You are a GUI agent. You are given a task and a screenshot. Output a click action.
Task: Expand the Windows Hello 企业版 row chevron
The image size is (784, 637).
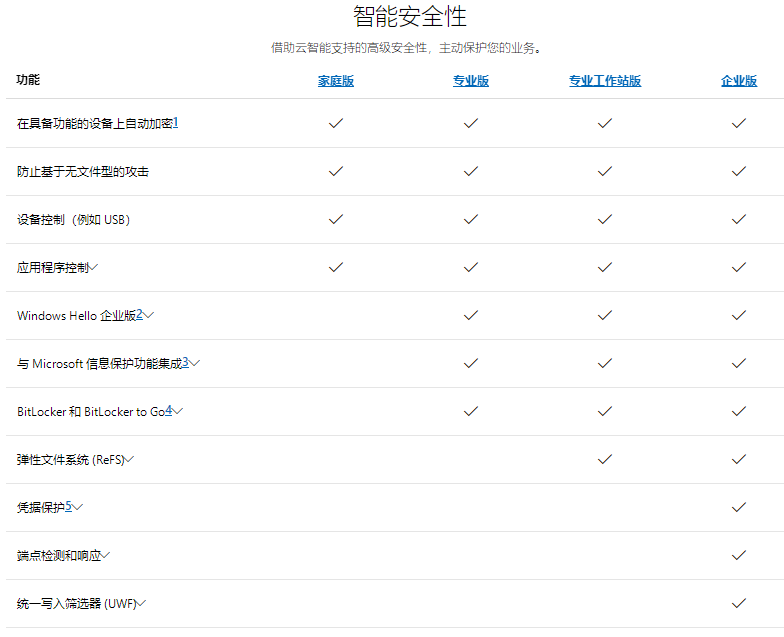[148, 315]
